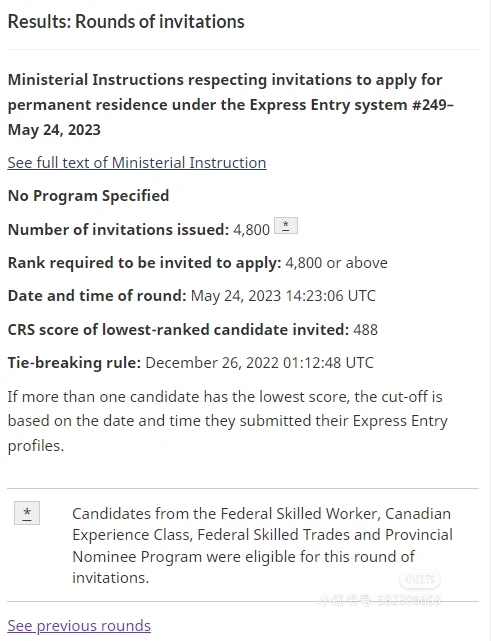The height and width of the screenshot is (641, 491).
Task: Click the Results: Rounds of invitations heading
Action: [126, 22]
